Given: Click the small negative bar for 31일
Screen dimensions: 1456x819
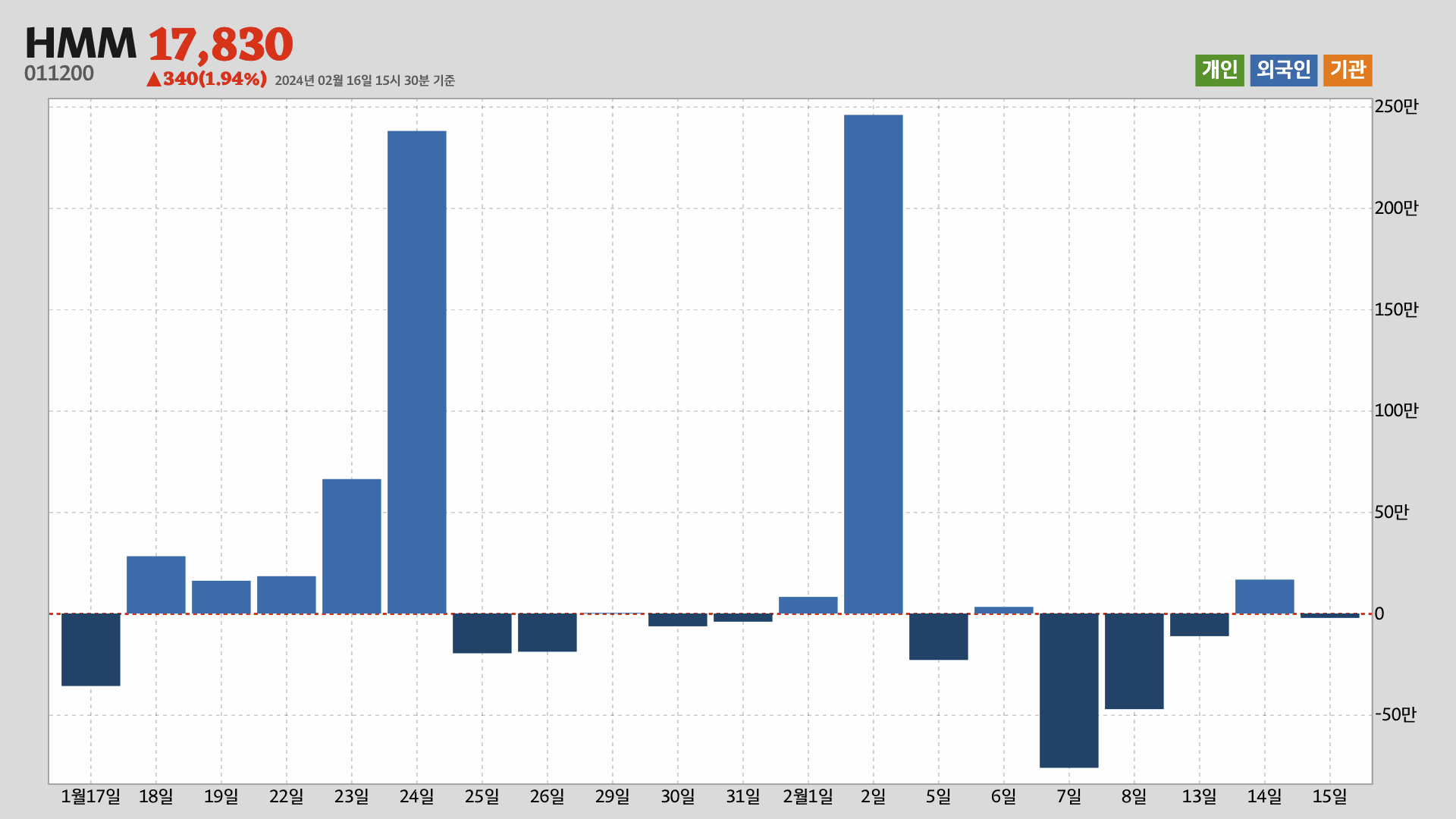Looking at the screenshot, I should tap(743, 617).
